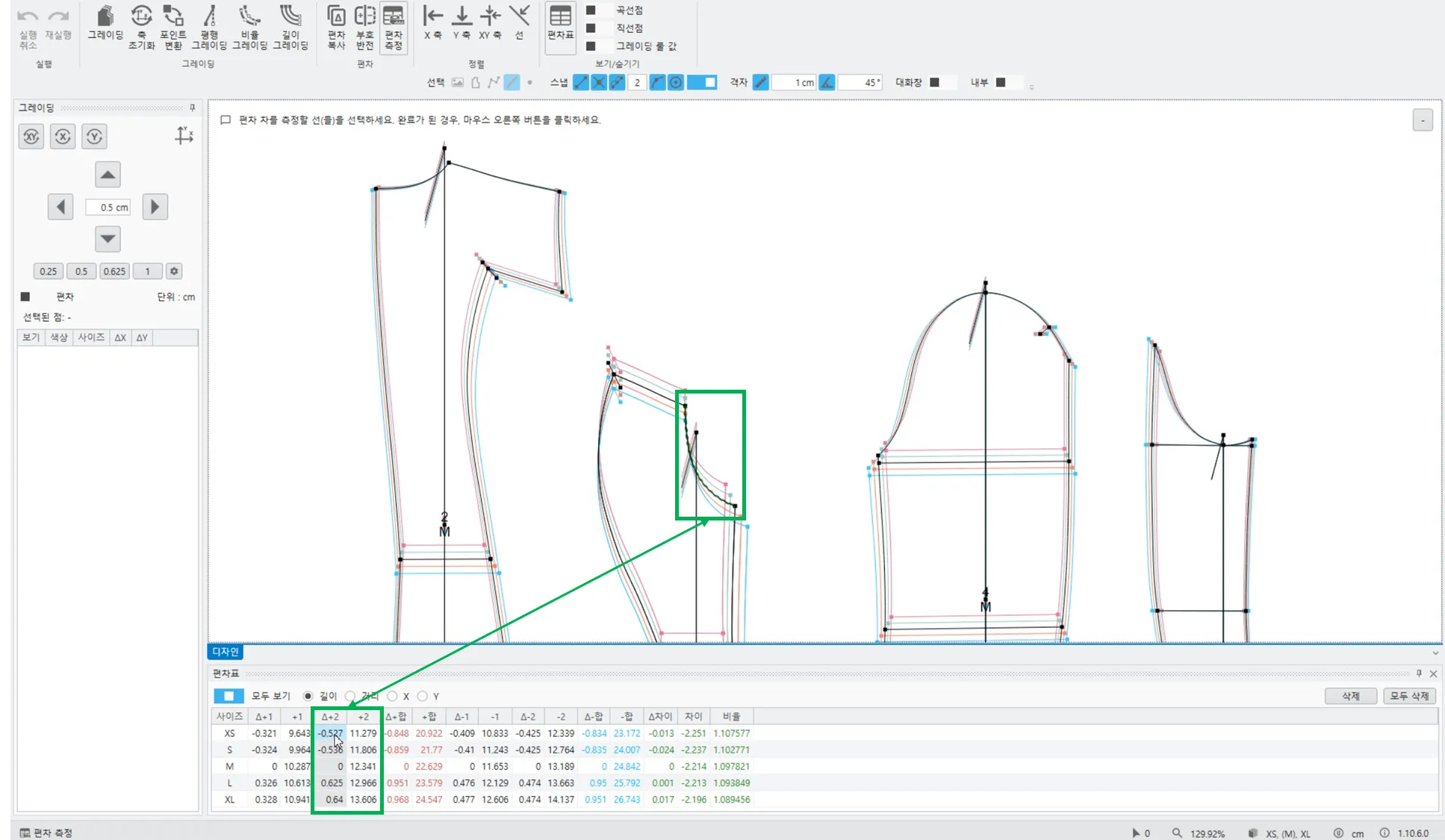Switch to the 디자인 tab
This screenshot has height=840, width=1445.
click(225, 652)
